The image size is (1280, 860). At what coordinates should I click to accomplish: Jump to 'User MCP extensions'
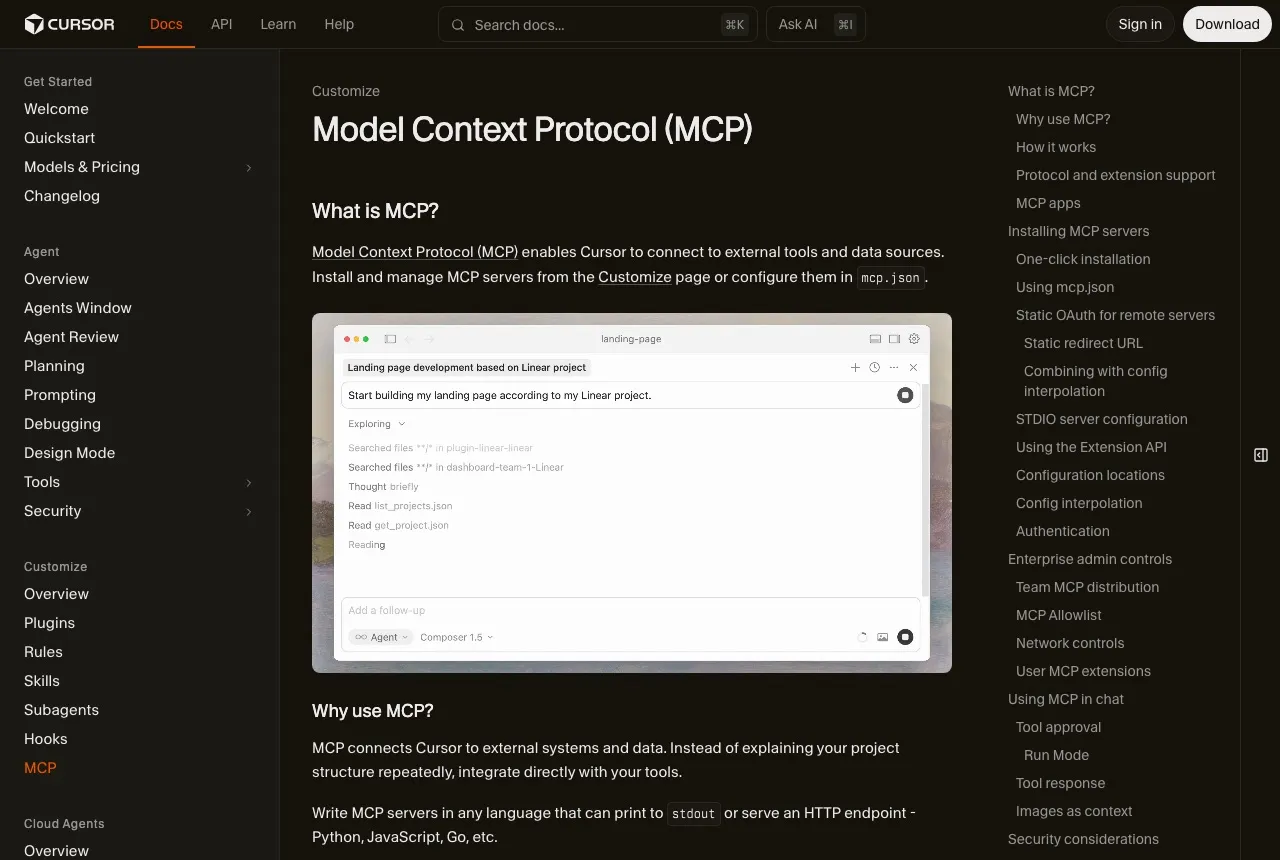point(1083,671)
